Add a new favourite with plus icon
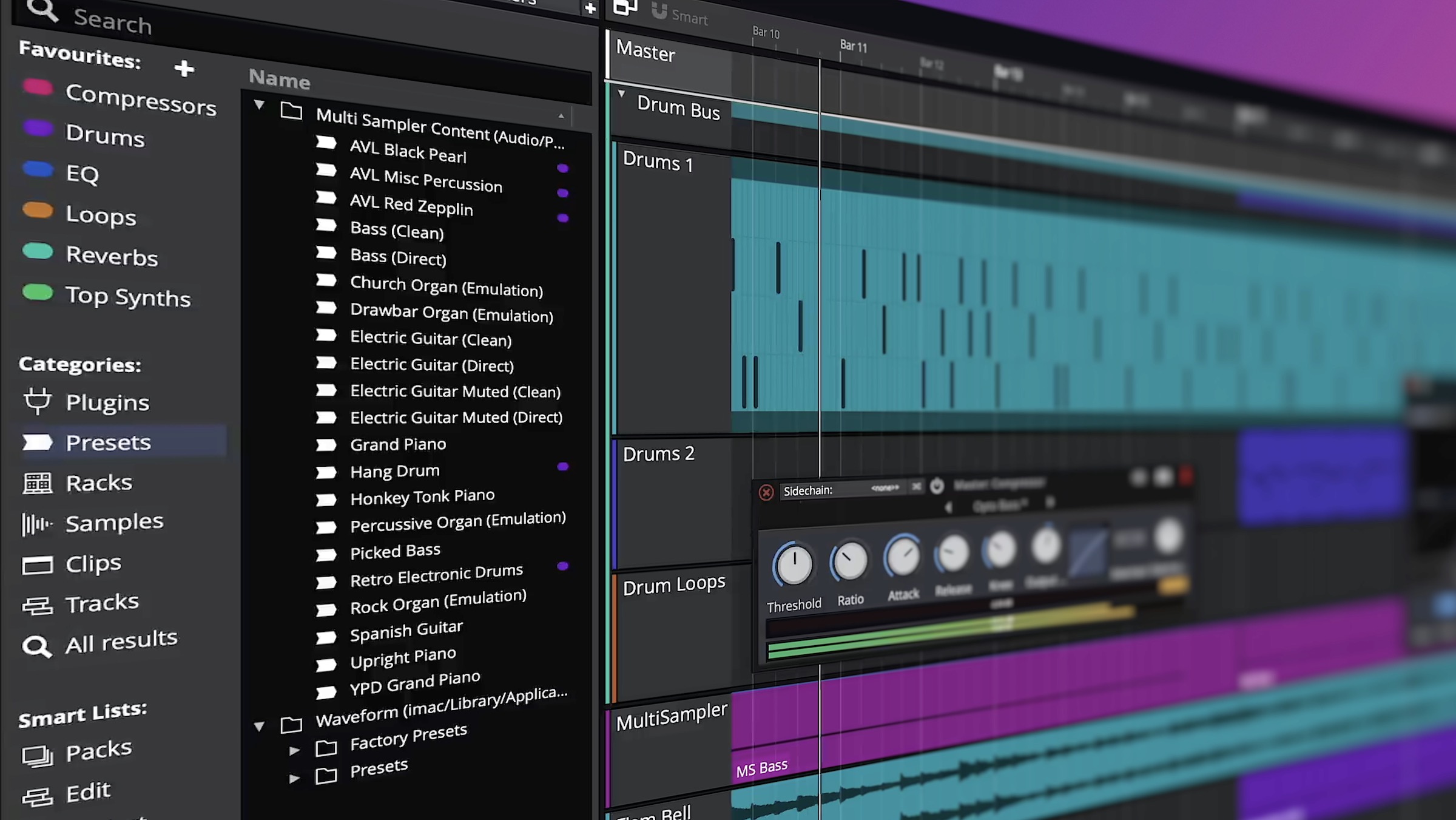Viewport: 1456px width, 820px height. [x=184, y=68]
